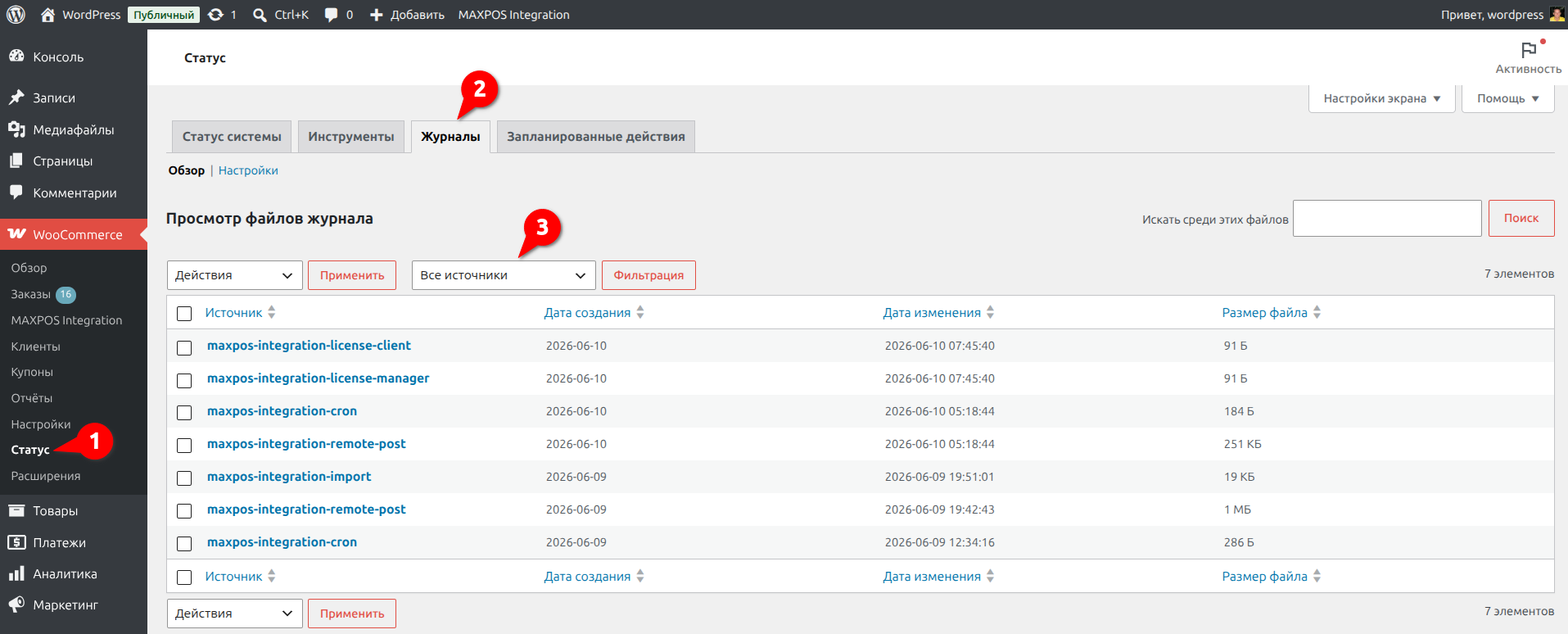Click the Комментарии sidebar icon

click(x=16, y=192)
